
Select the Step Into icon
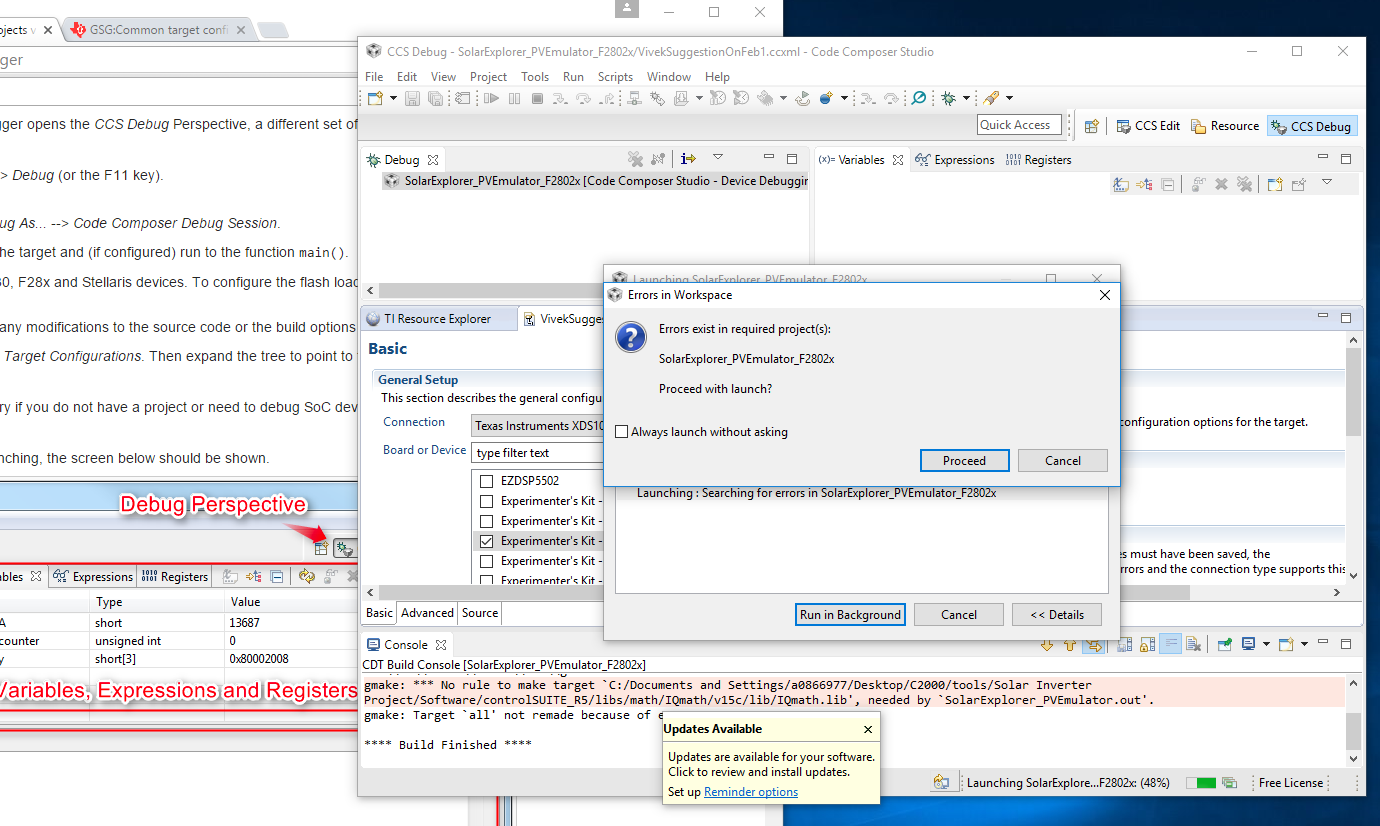click(x=560, y=97)
